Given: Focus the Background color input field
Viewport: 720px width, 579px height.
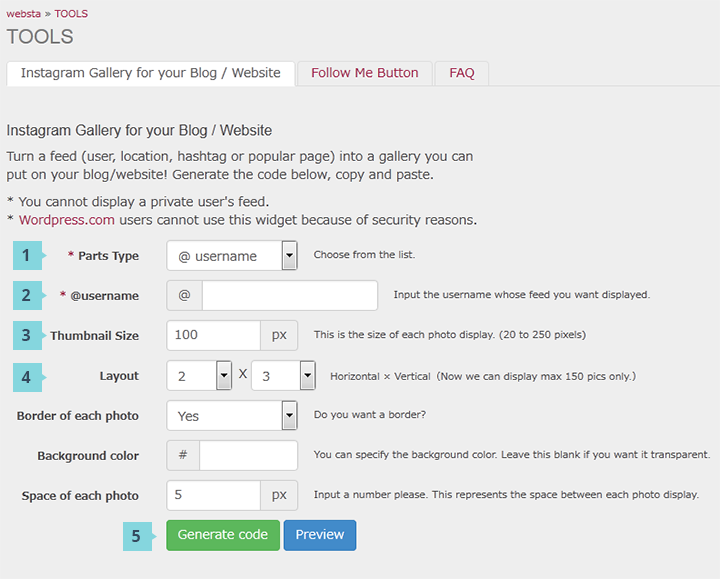Looking at the screenshot, I should (248, 455).
